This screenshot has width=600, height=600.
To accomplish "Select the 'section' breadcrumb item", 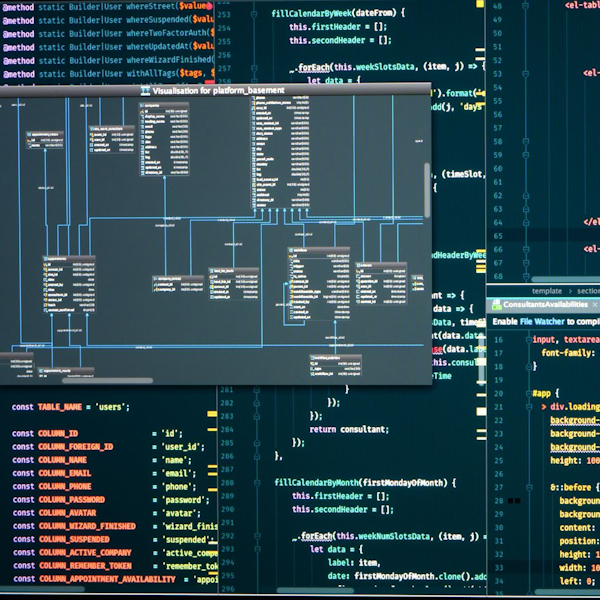I will pyautogui.click(x=588, y=290).
